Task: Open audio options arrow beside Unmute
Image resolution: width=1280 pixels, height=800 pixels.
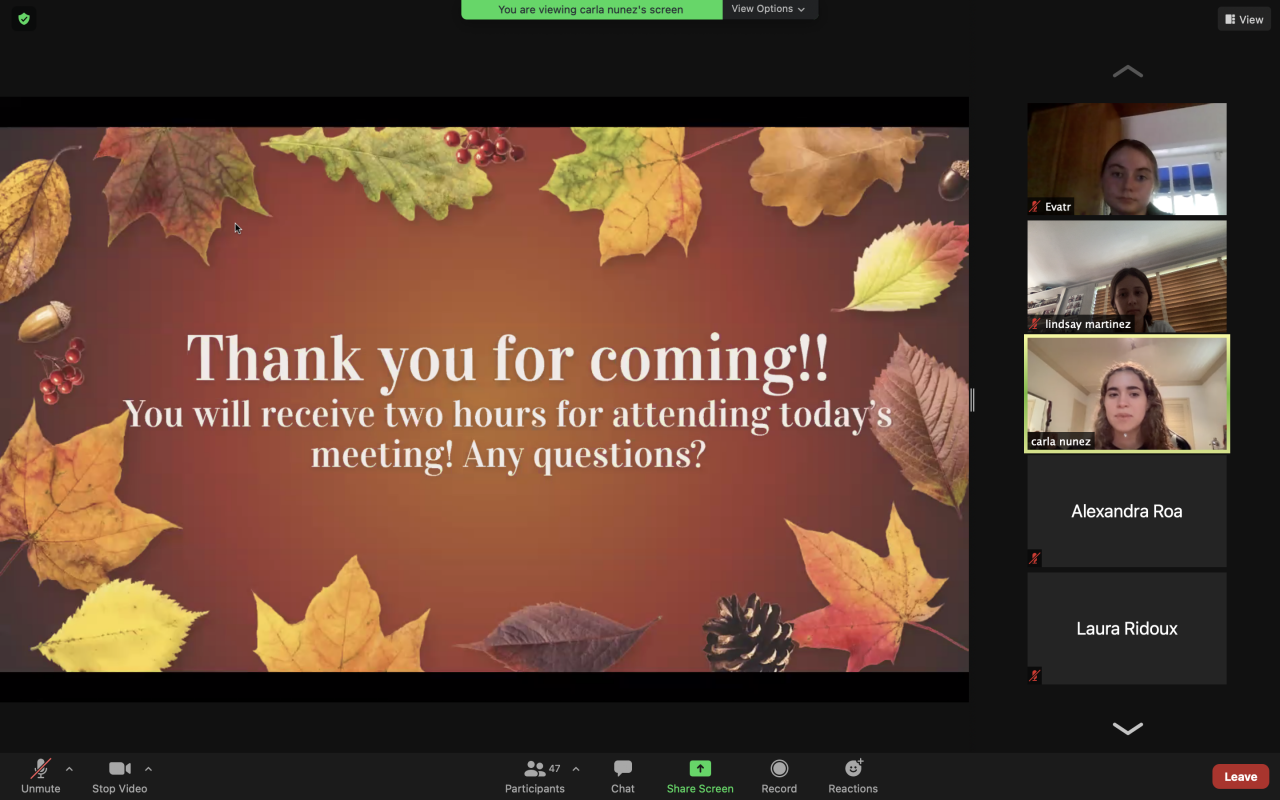Action: 69,769
